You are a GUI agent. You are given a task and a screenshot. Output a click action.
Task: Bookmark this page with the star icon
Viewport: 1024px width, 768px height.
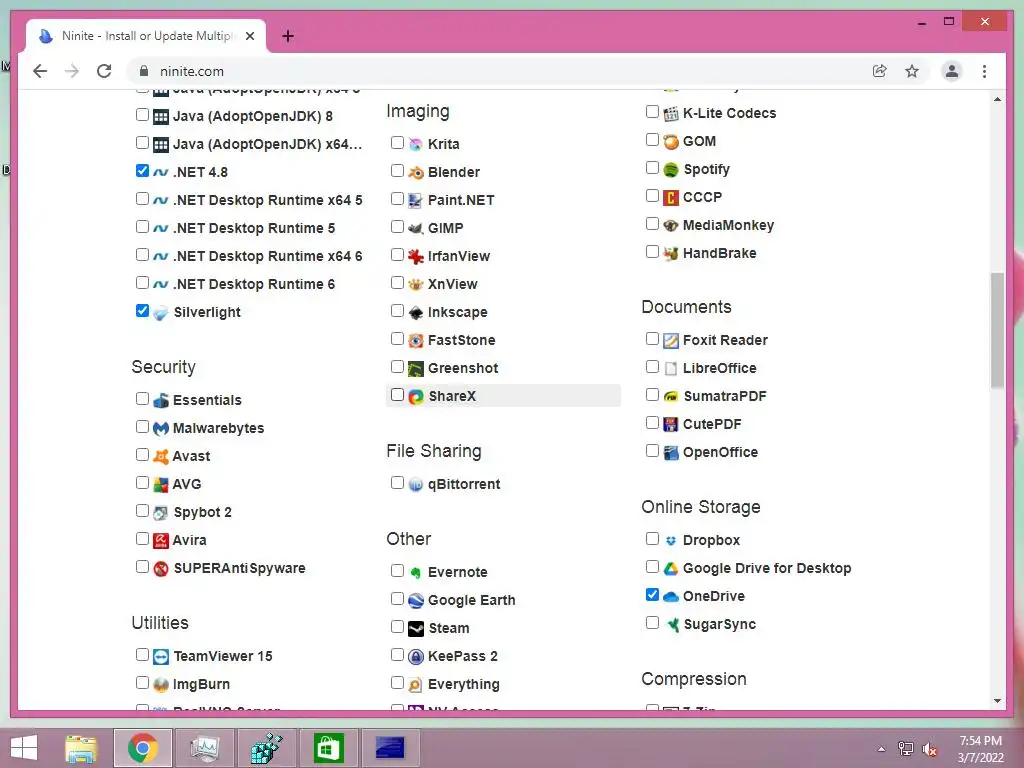tap(912, 71)
